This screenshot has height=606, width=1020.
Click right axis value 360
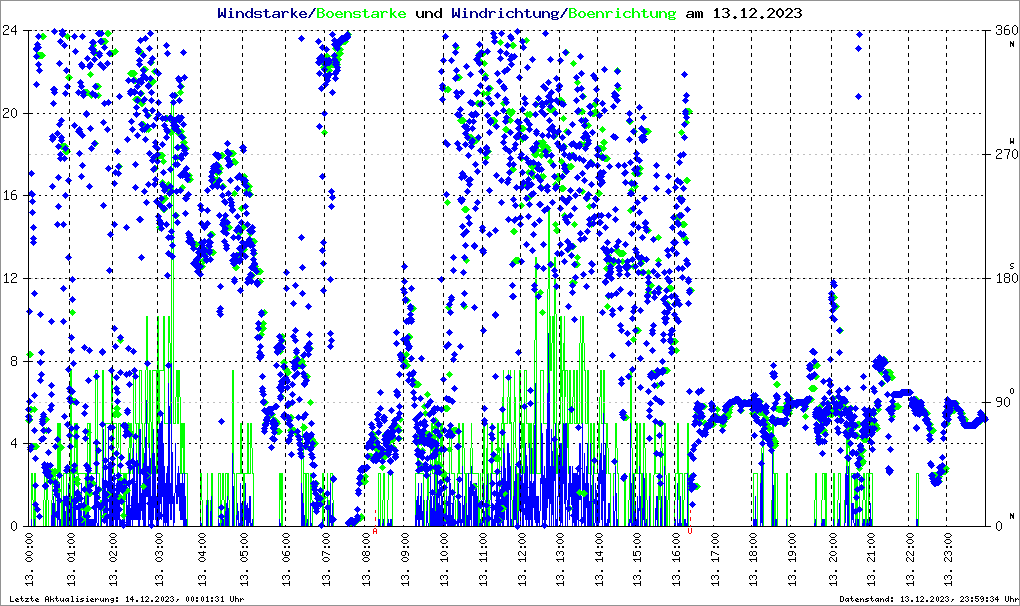point(1006,30)
